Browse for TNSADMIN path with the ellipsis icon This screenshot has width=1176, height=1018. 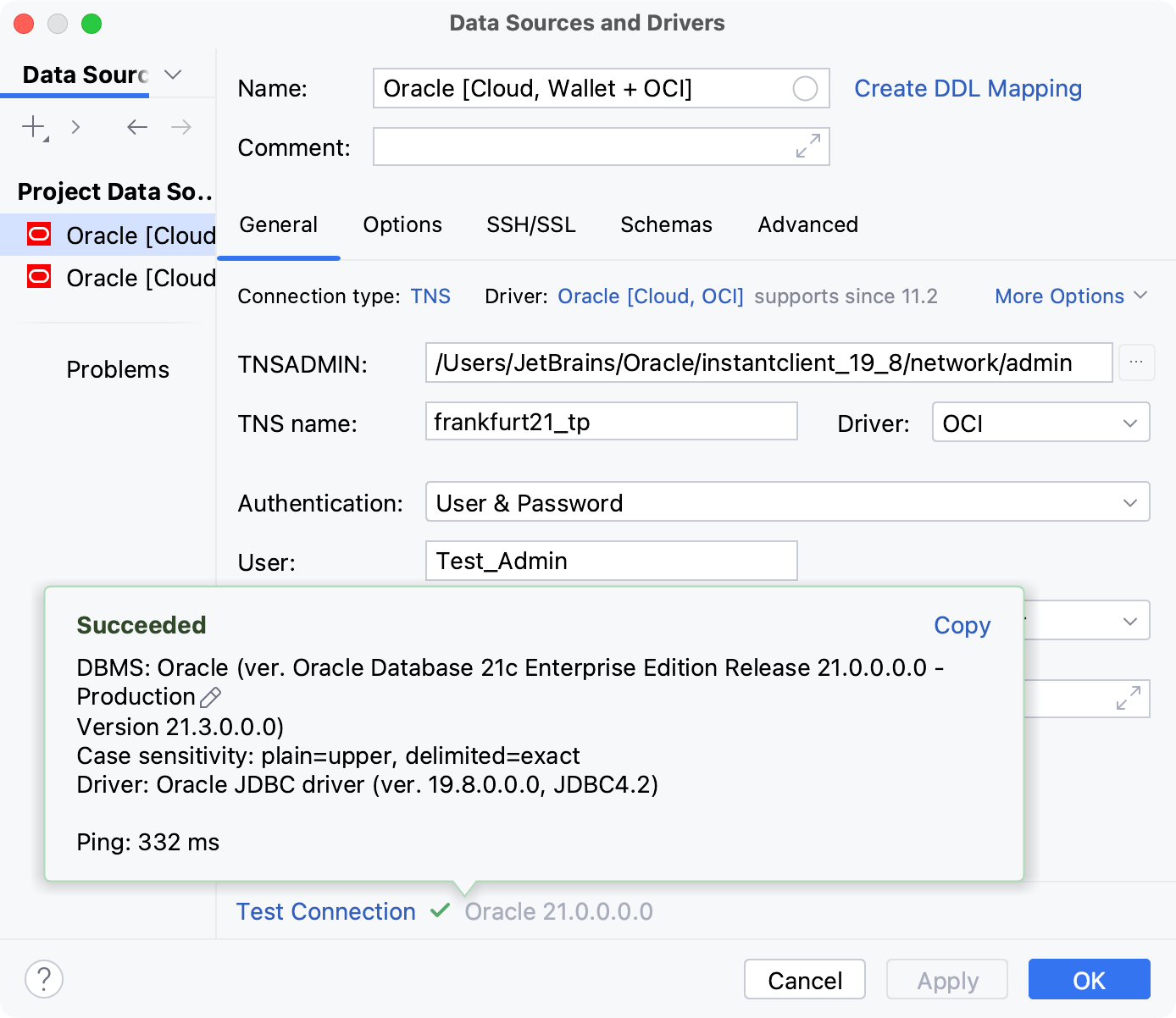pos(1136,362)
